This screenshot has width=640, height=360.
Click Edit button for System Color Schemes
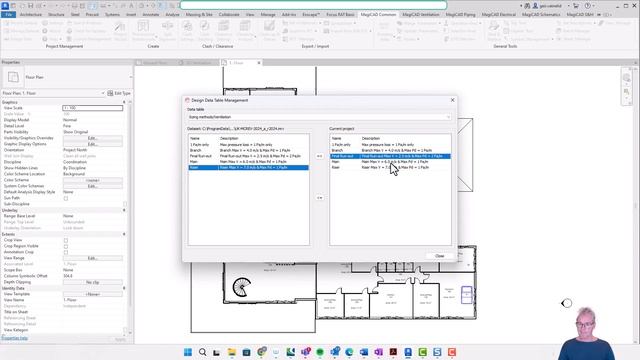pyautogui.click(x=93, y=186)
